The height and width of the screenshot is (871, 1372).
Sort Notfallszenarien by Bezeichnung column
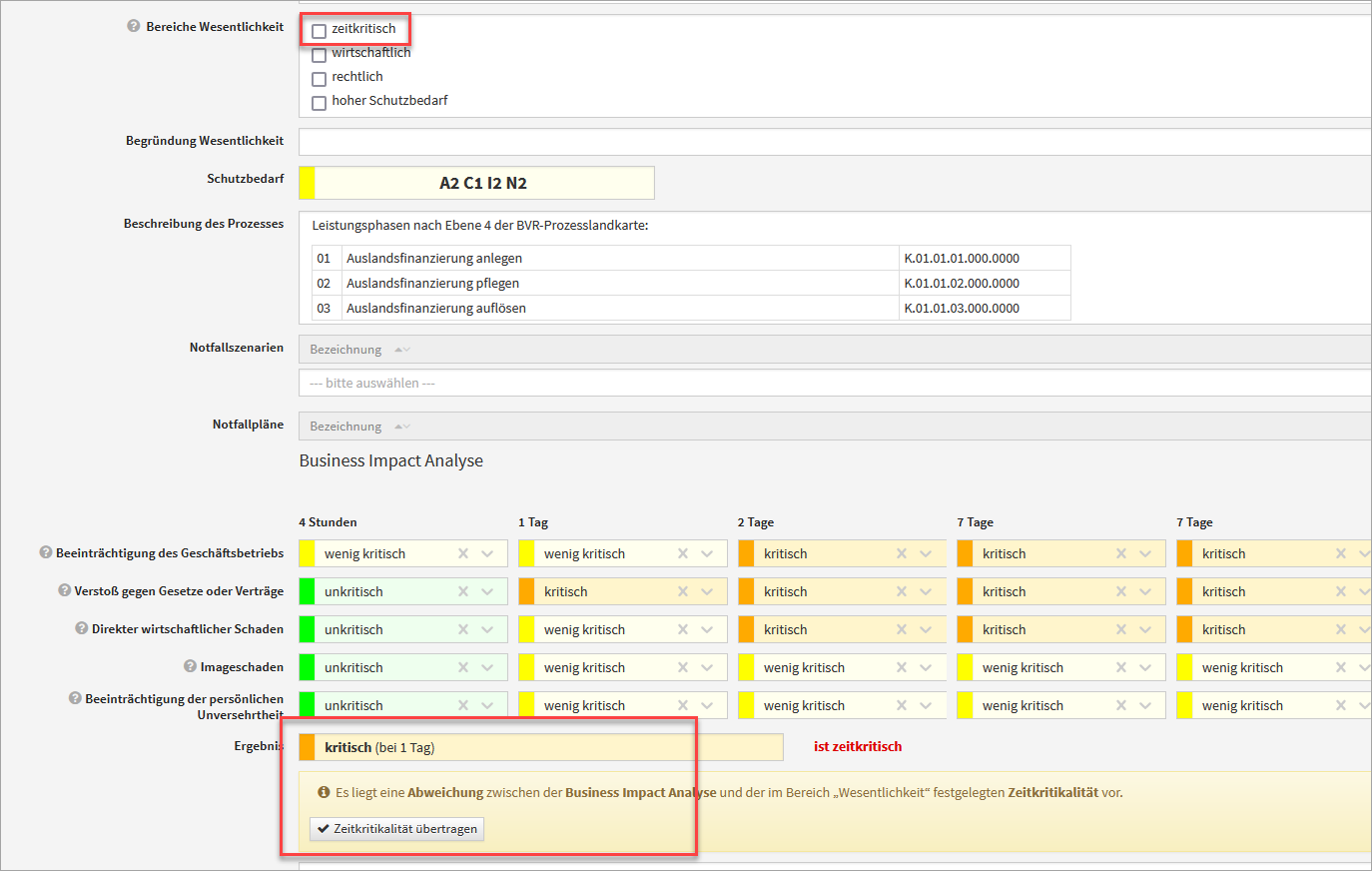(346, 350)
